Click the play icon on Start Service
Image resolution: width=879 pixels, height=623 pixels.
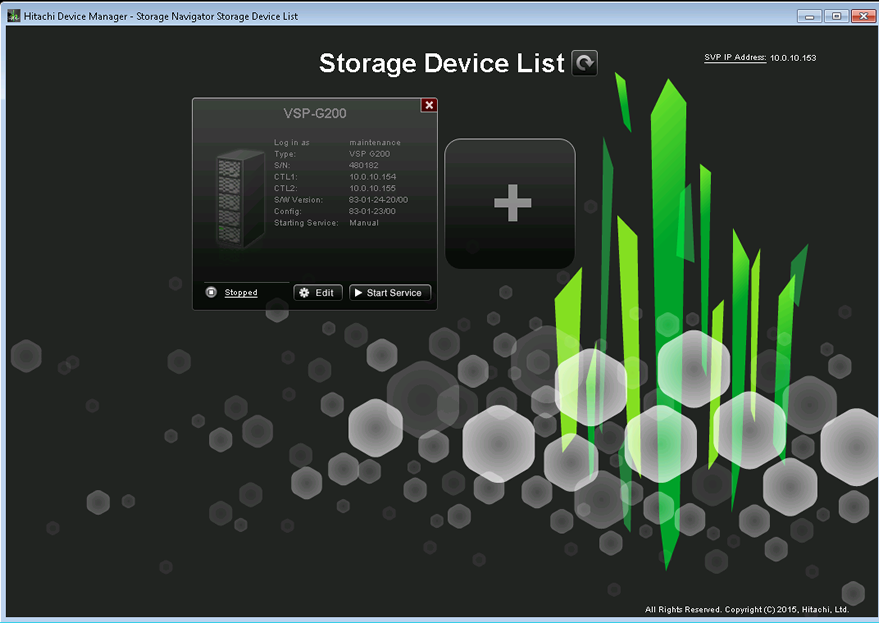359,292
